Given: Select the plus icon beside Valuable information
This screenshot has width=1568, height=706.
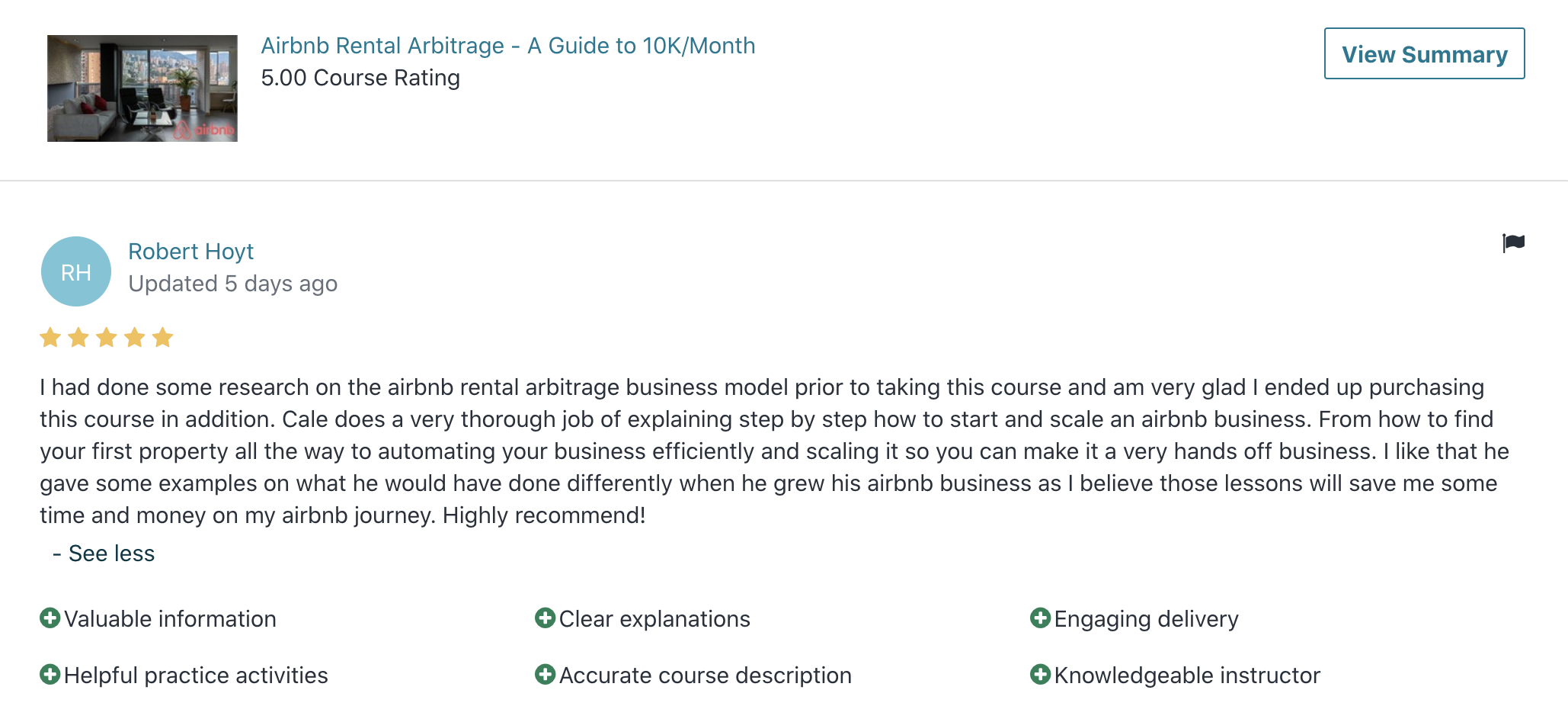Looking at the screenshot, I should pyautogui.click(x=50, y=618).
